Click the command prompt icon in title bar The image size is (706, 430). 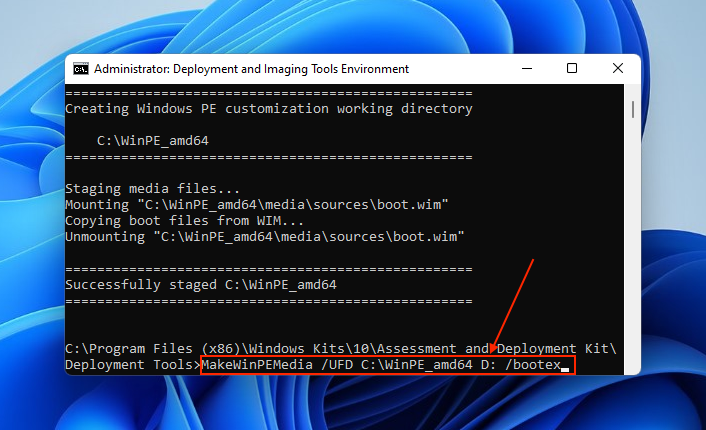(81, 69)
